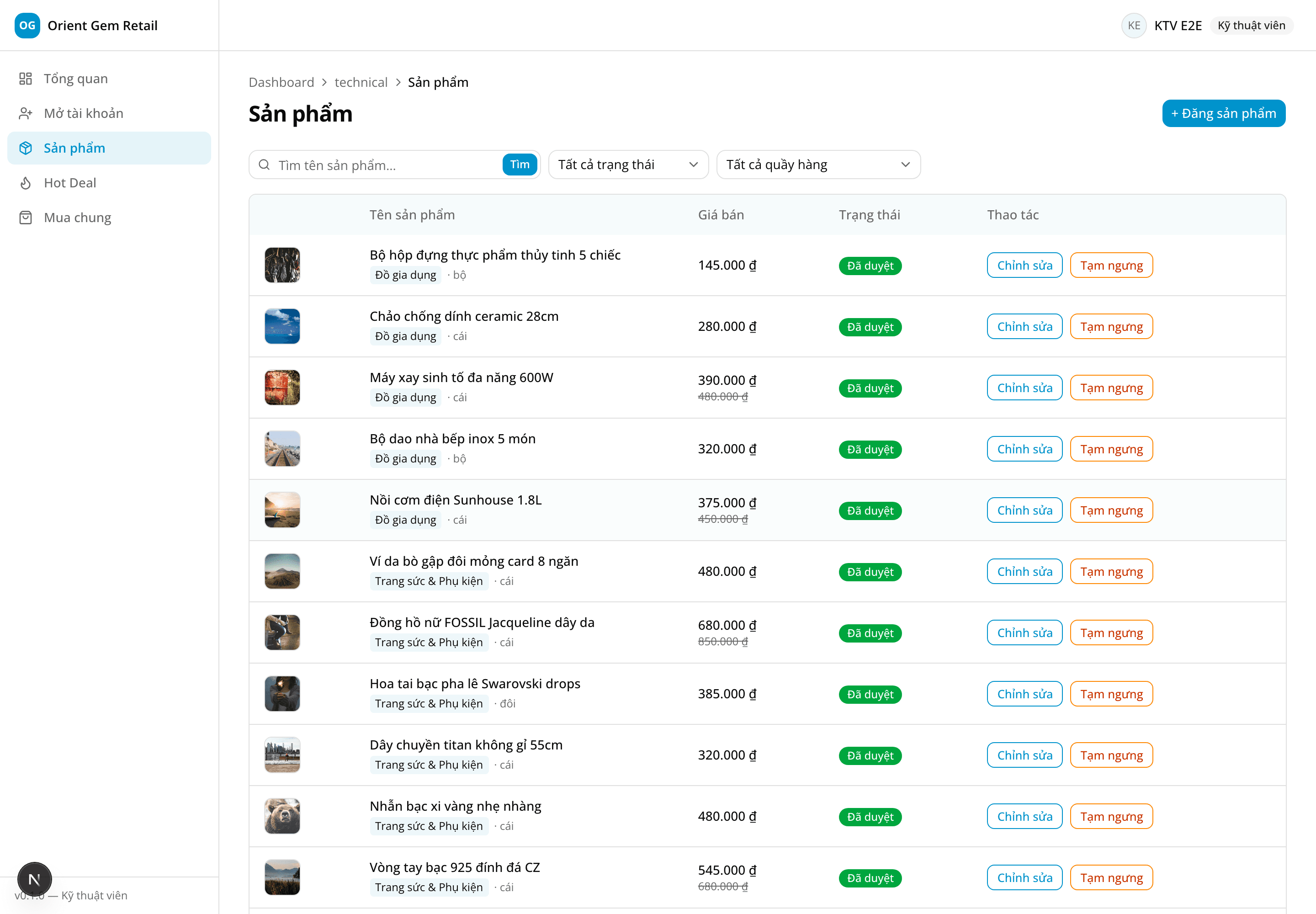
Task: Click the Sản phẩm box icon
Action: coord(26,149)
